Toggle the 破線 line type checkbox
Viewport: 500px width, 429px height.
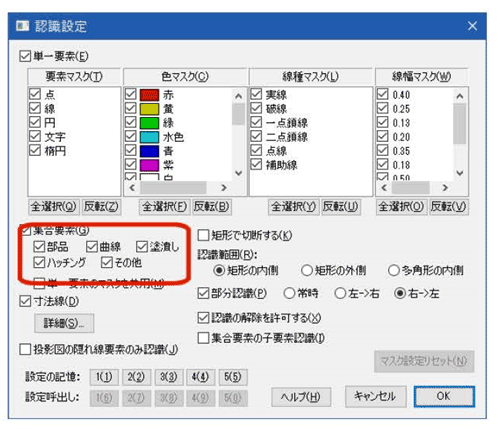[x=256, y=108]
